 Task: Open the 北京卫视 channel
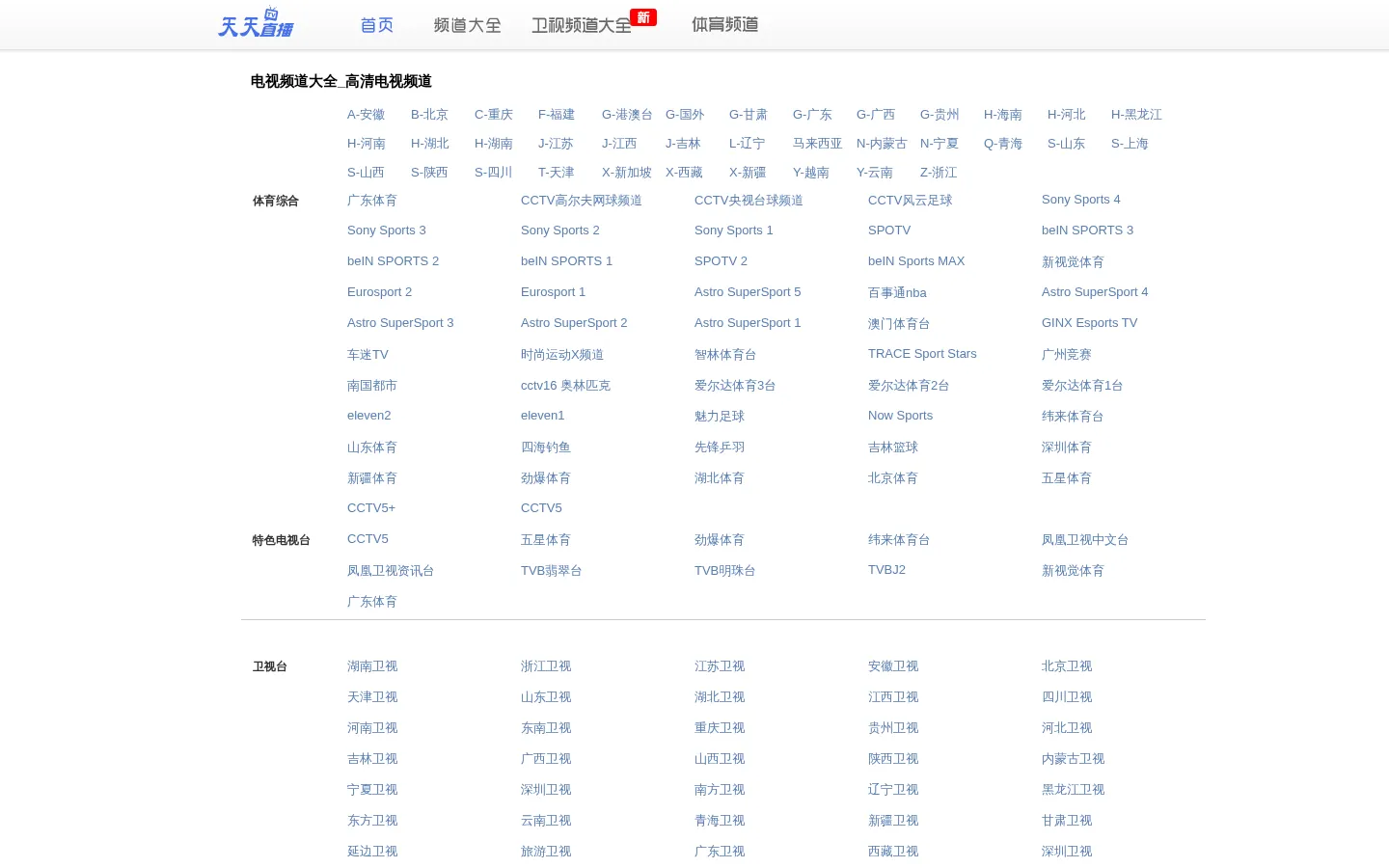pos(1067,666)
